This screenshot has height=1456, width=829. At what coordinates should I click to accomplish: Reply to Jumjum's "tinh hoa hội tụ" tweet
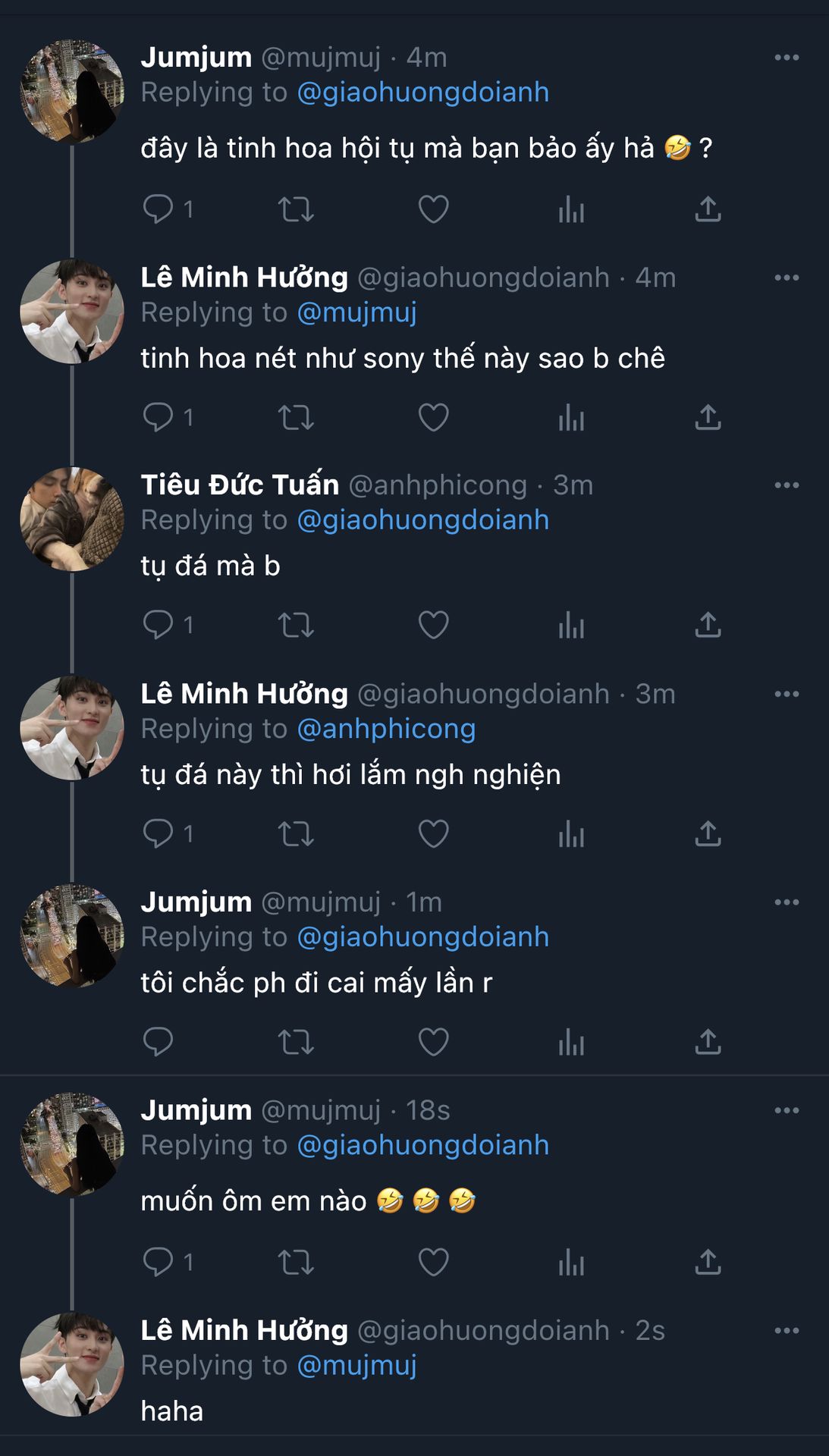tap(159, 209)
